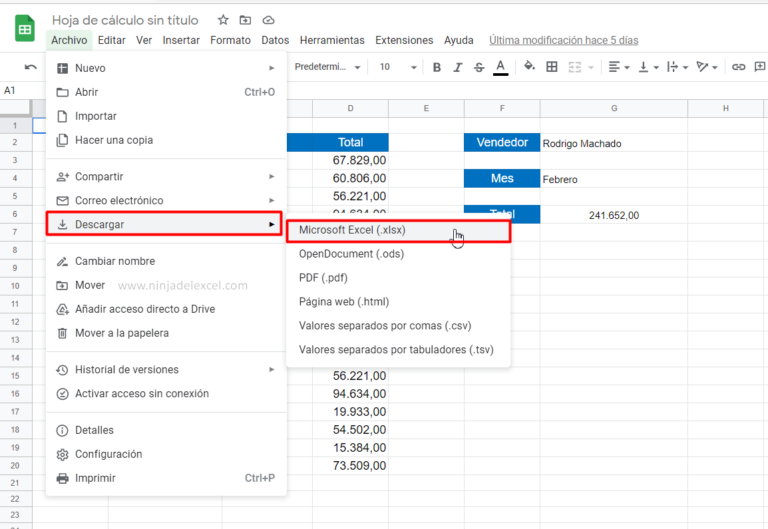The width and height of the screenshot is (768, 529).
Task: Expand the merge cells dropdown arrow
Action: 591,68
